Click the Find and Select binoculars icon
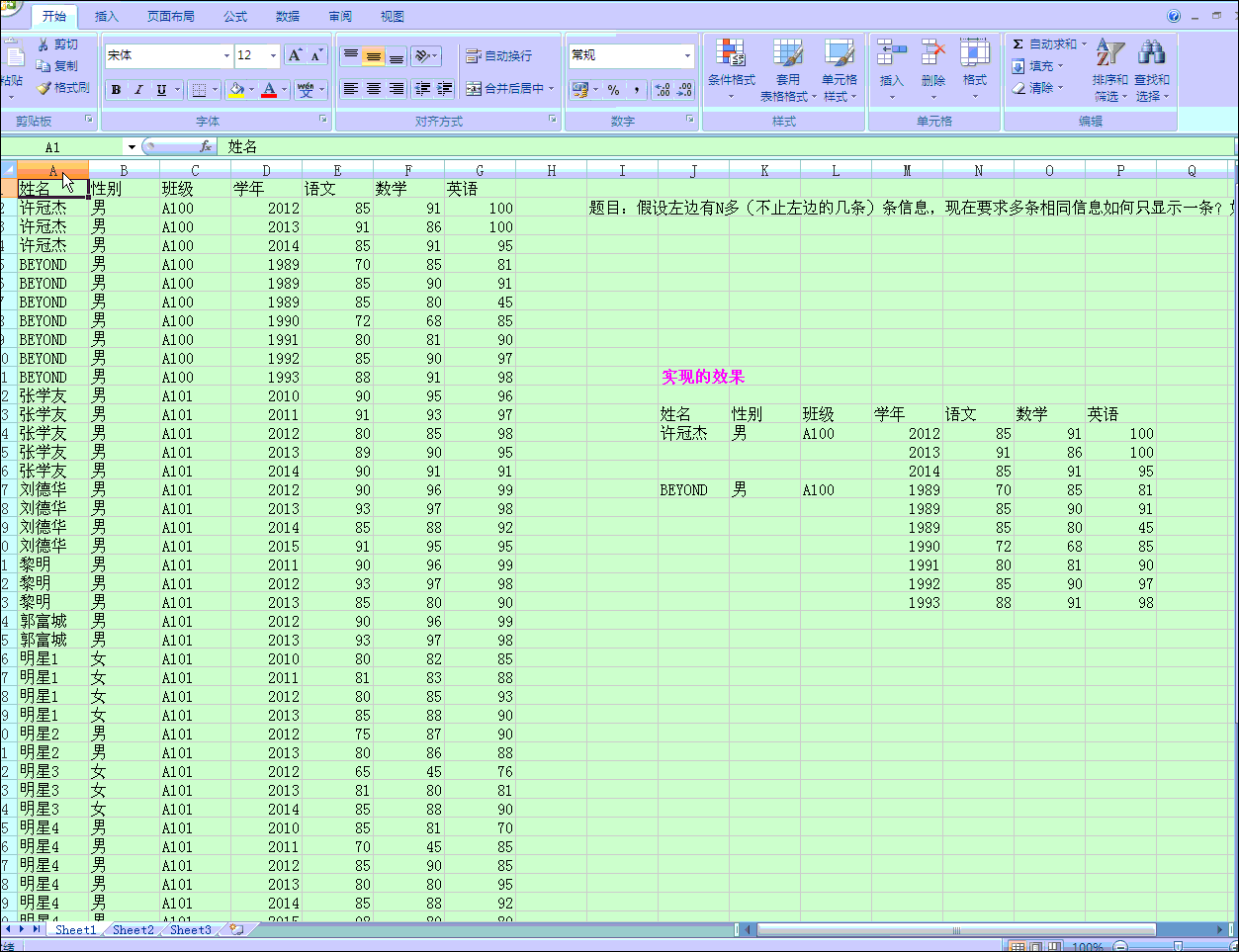This screenshot has height=952, width=1239. click(1151, 66)
